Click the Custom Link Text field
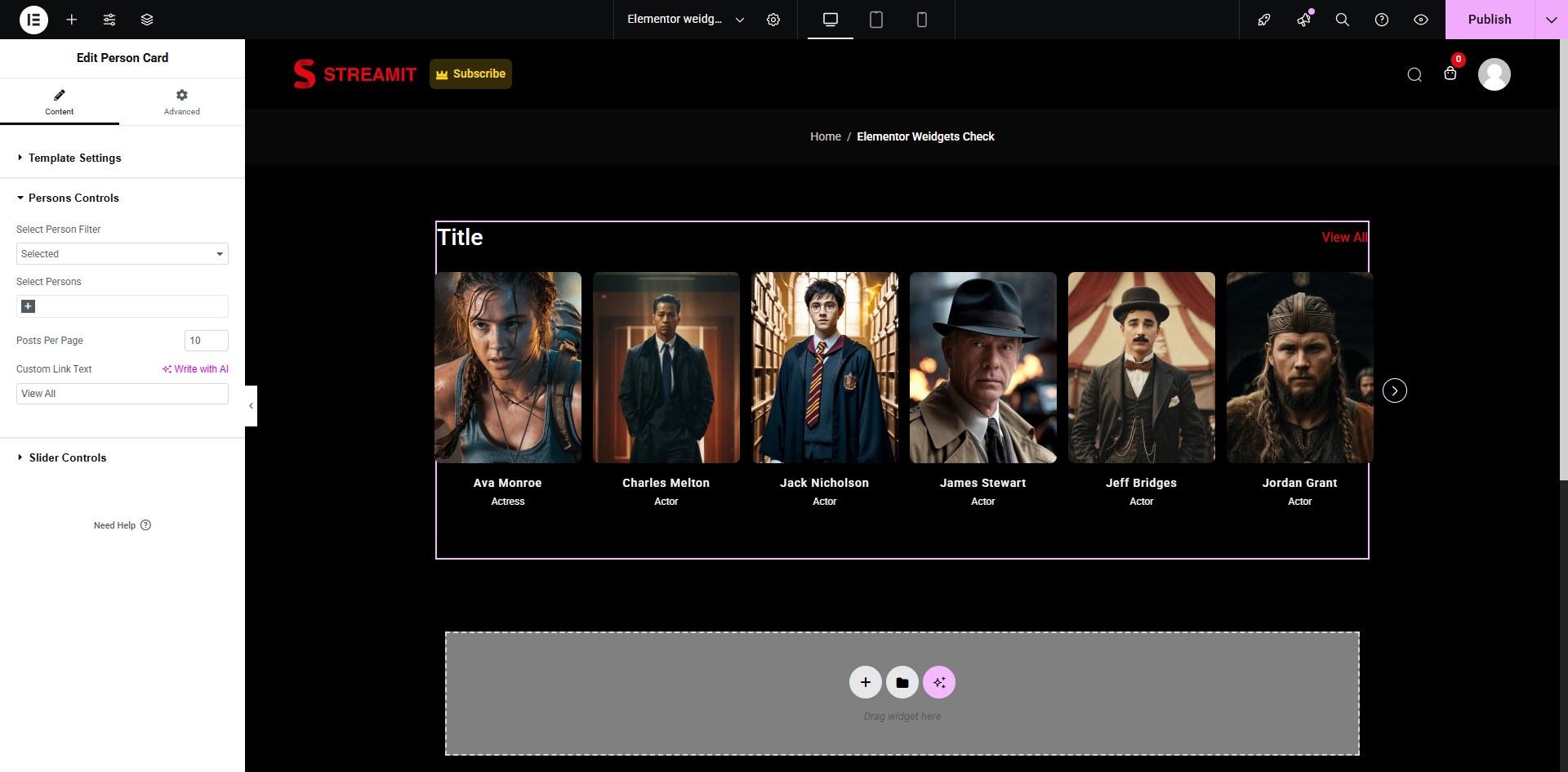The width and height of the screenshot is (1568, 772). 122,394
